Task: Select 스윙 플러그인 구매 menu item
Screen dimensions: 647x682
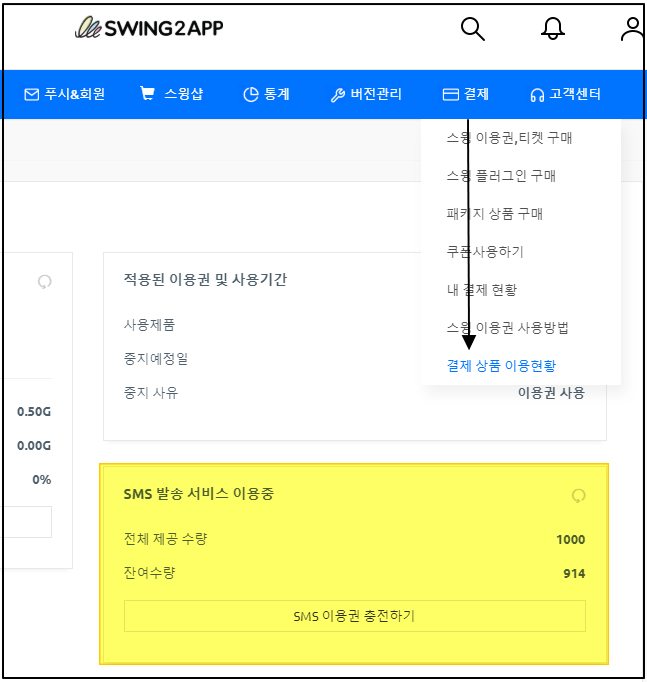Action: pyautogui.click(x=501, y=176)
